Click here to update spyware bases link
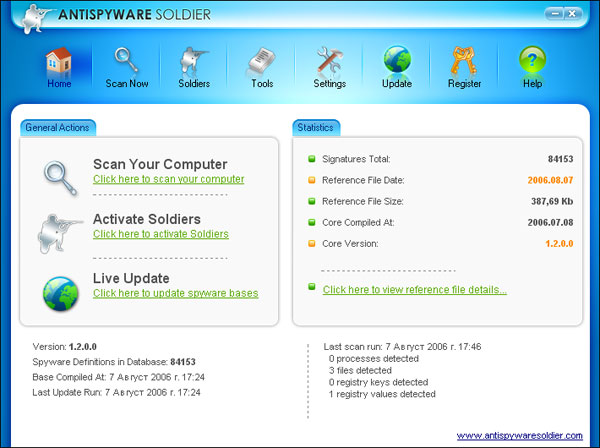Viewport: 600px width, 448px height. 176,293
